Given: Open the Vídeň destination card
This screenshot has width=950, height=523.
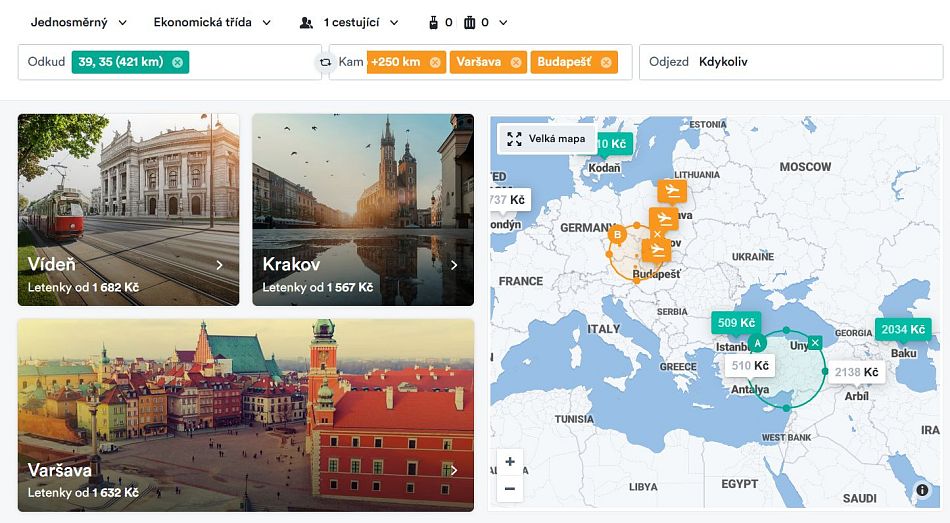Looking at the screenshot, I should point(128,209).
